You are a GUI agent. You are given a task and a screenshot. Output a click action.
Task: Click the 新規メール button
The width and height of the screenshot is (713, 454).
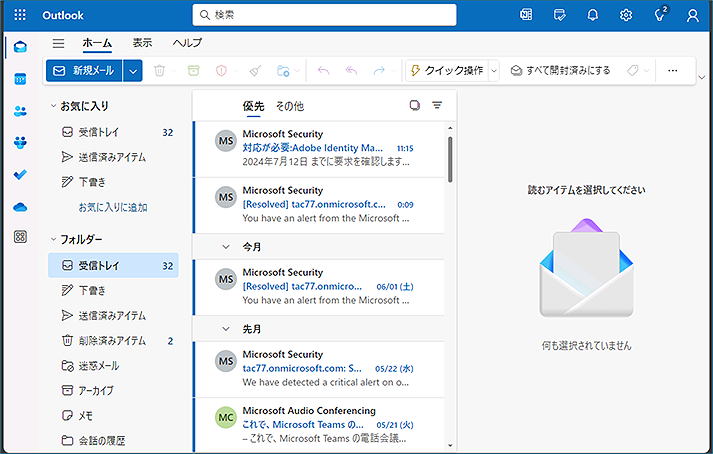tap(84, 71)
